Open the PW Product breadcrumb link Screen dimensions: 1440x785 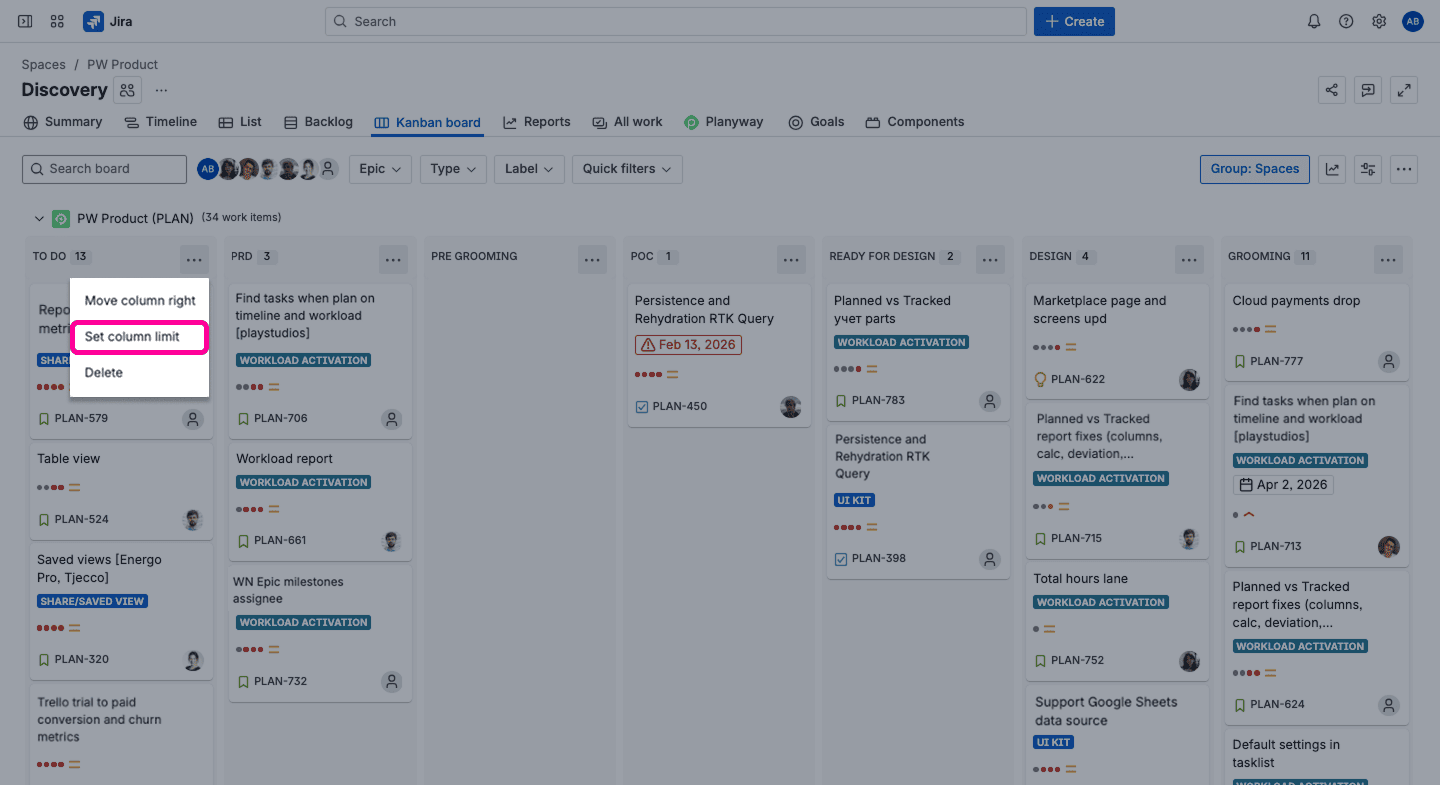click(123, 65)
